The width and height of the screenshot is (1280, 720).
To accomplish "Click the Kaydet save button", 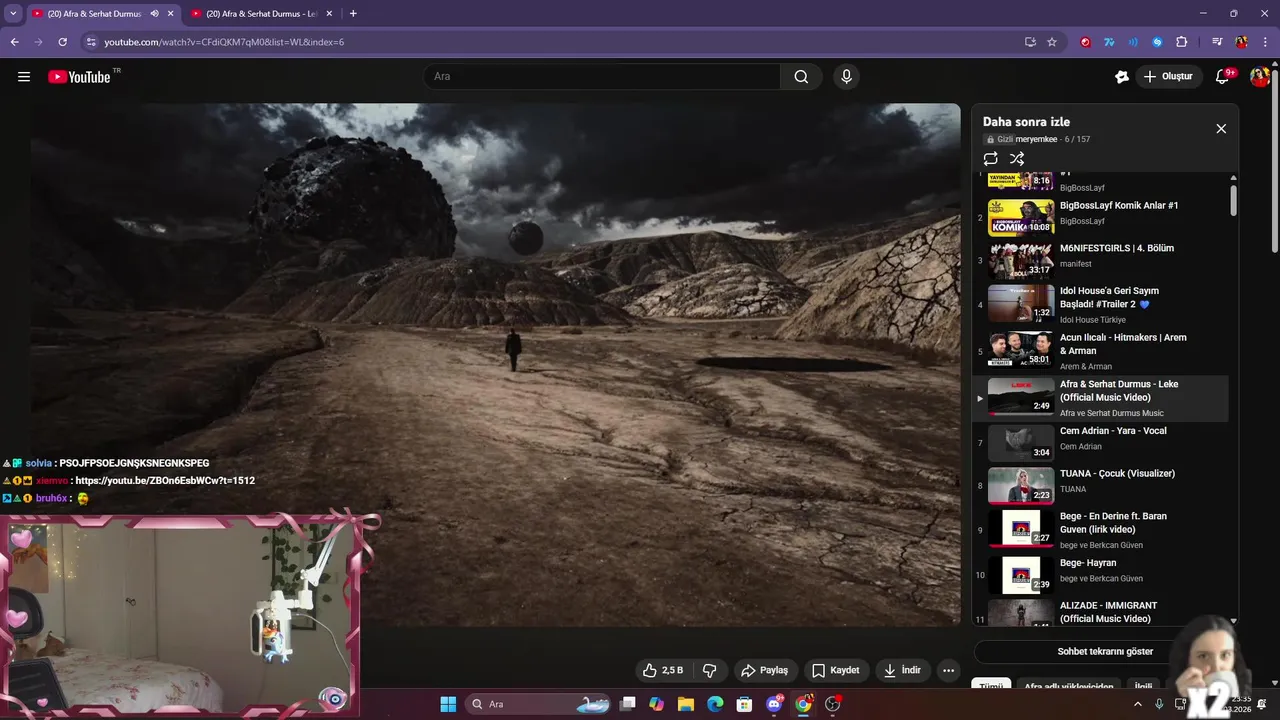I will point(836,670).
